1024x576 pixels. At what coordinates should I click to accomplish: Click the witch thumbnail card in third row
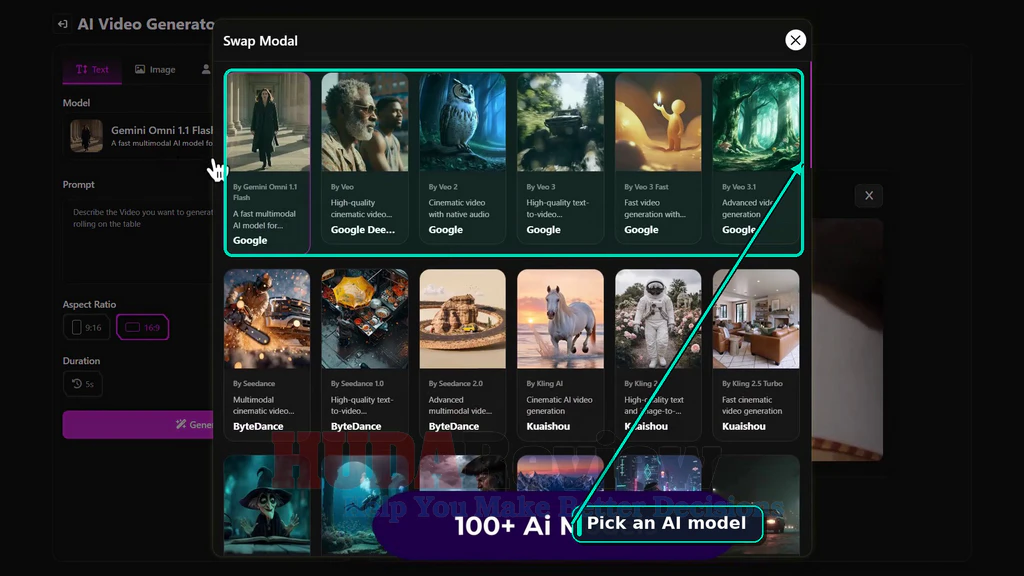tap(267, 504)
